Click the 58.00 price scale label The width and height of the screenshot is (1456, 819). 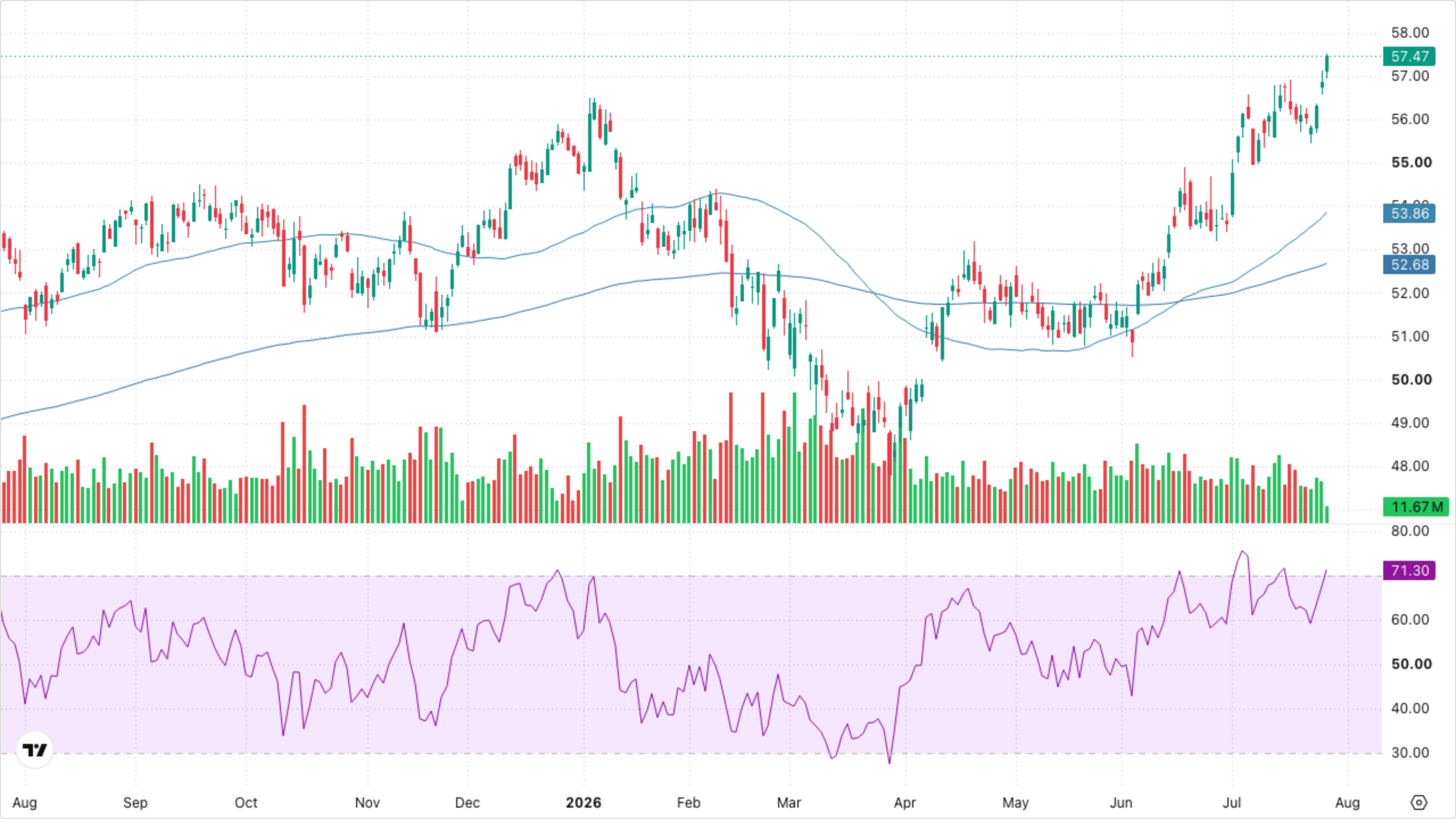point(1410,32)
